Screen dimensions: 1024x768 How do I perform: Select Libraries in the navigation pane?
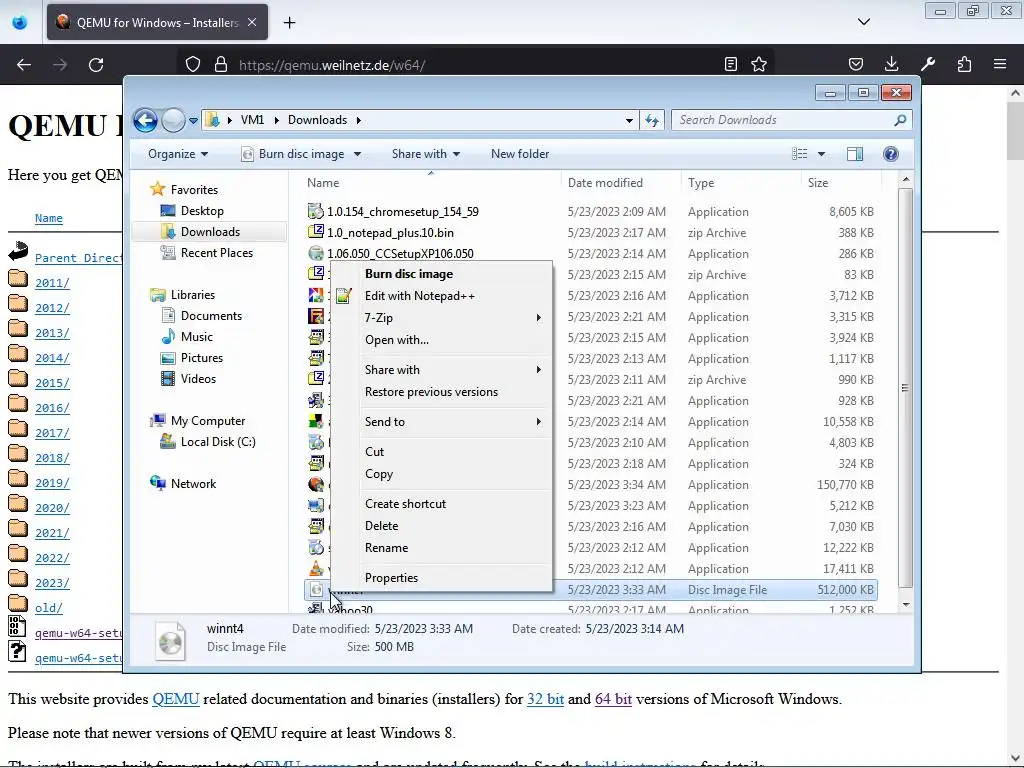193,295
